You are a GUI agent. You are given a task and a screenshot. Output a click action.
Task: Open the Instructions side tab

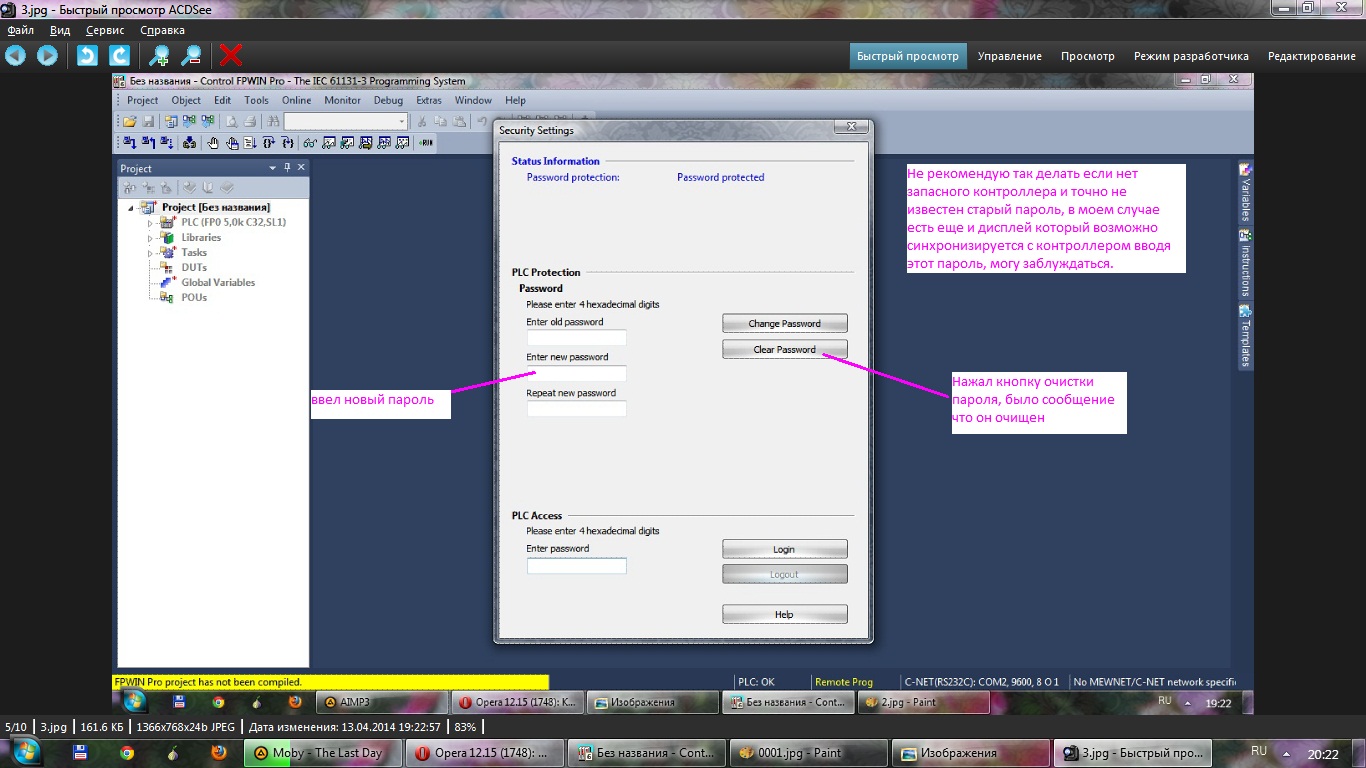coord(1245,263)
